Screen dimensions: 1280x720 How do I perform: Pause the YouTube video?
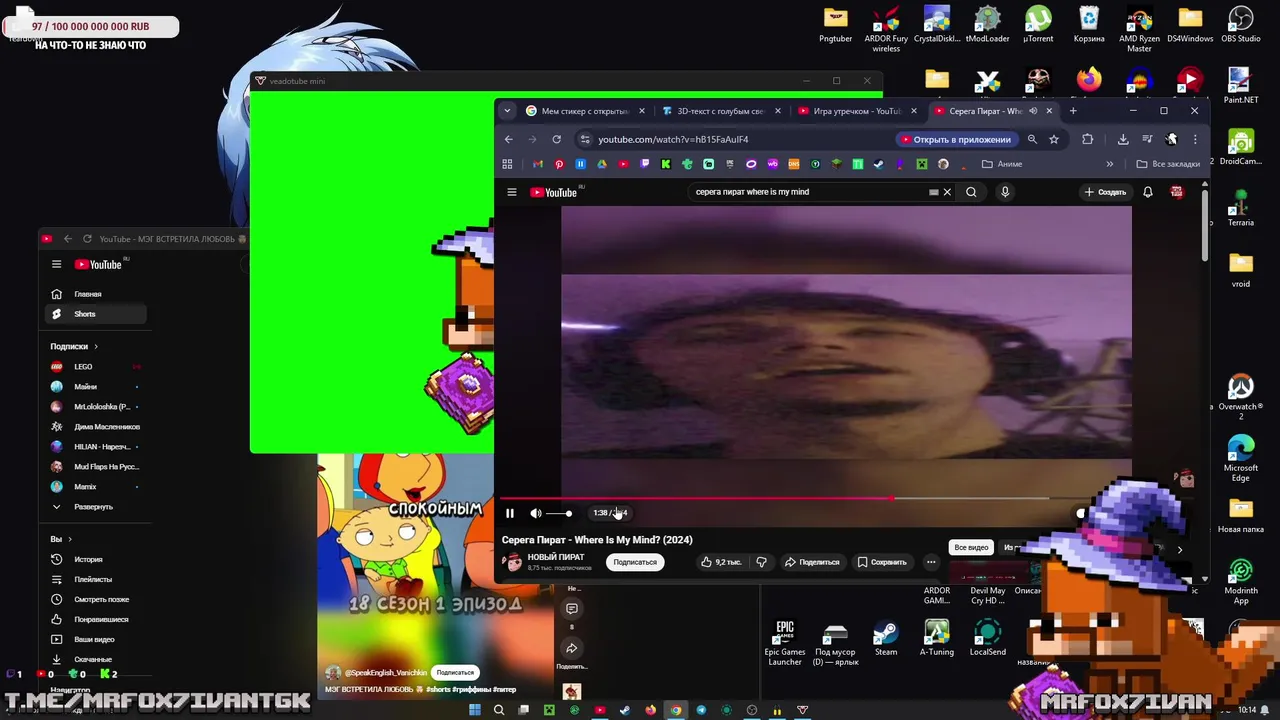pyautogui.click(x=510, y=513)
